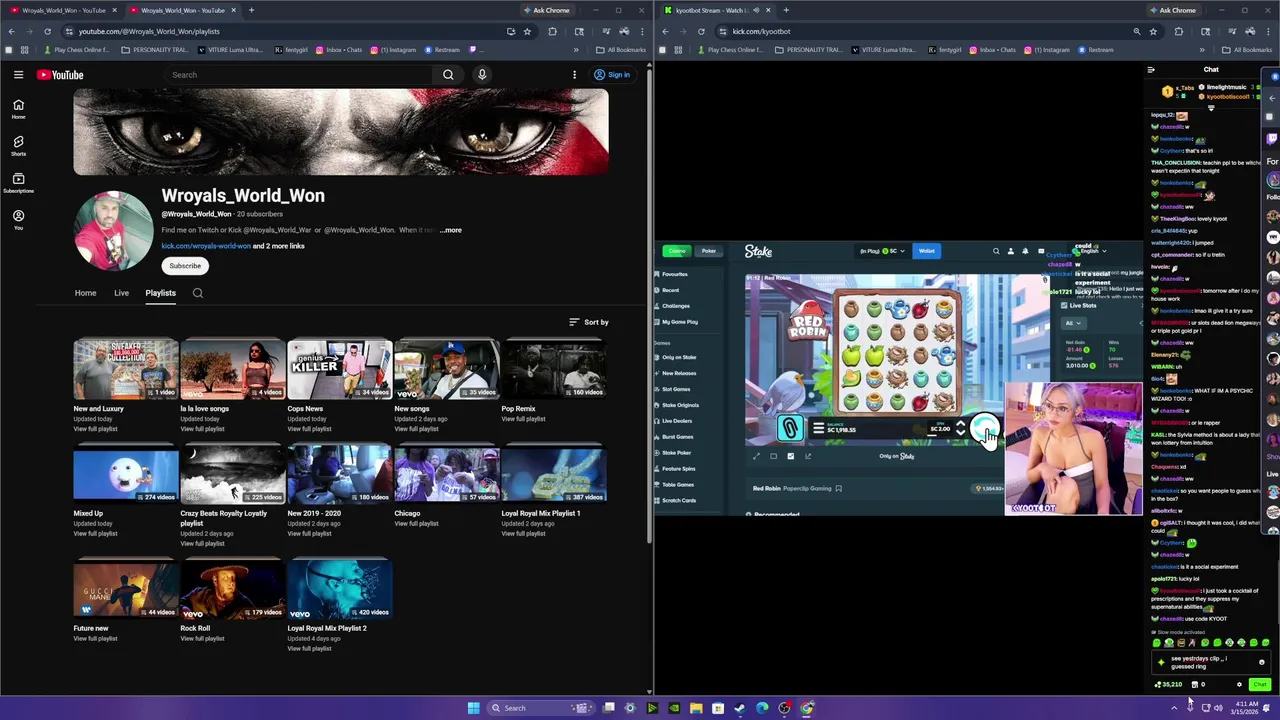Viewport: 1280px width, 720px height.
Task: Click the Stake search icon
Action: (x=996, y=251)
